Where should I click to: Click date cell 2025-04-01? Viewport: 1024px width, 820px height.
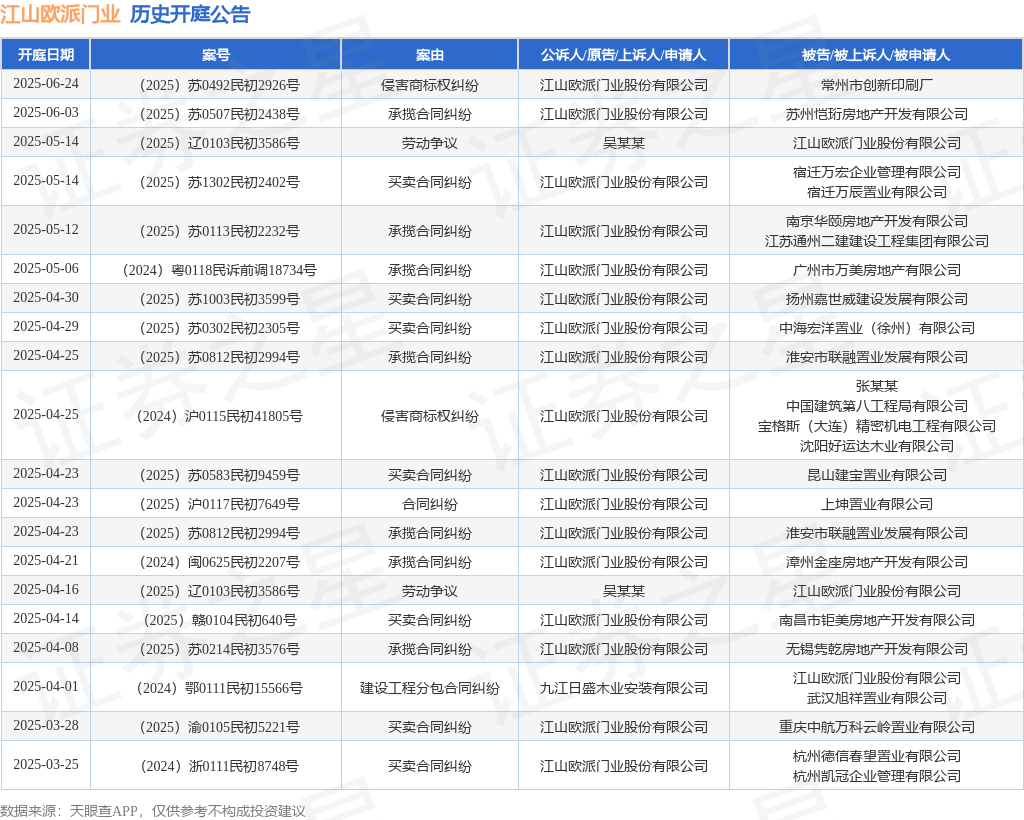click(x=46, y=687)
